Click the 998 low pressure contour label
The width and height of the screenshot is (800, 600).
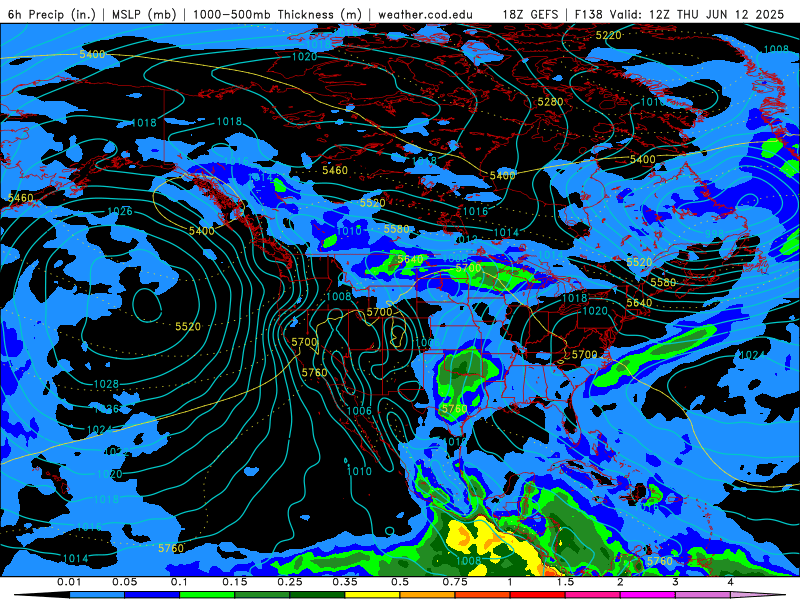click(x=714, y=234)
